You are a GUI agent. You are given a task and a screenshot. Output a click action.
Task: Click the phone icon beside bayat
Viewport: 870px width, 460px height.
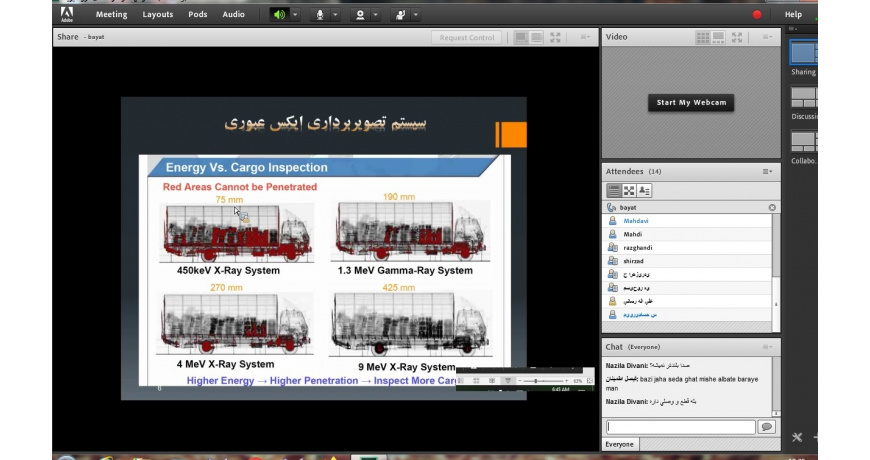coord(611,208)
